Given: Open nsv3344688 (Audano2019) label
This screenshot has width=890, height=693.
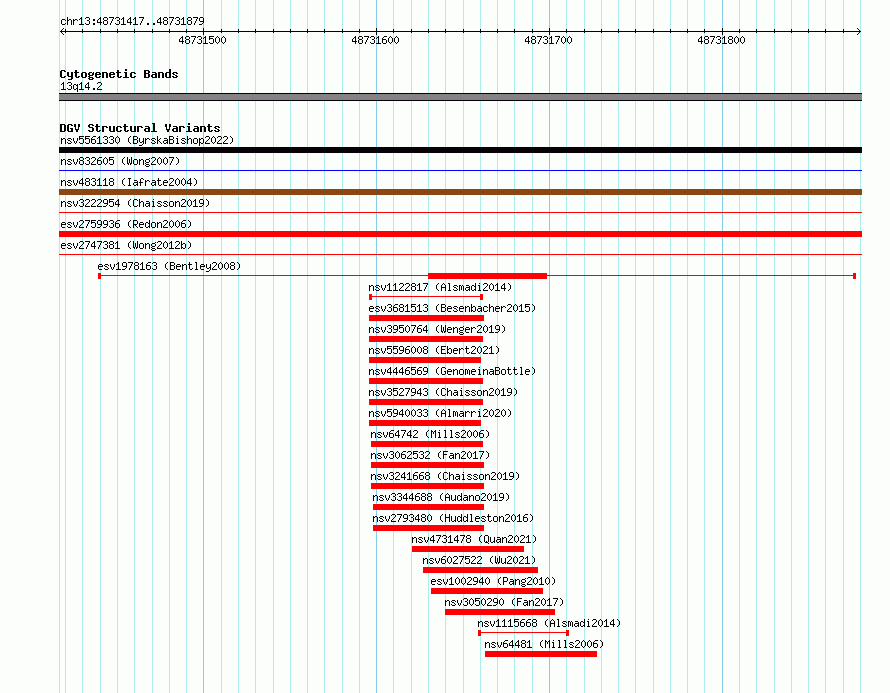Looking at the screenshot, I should click(441, 497).
